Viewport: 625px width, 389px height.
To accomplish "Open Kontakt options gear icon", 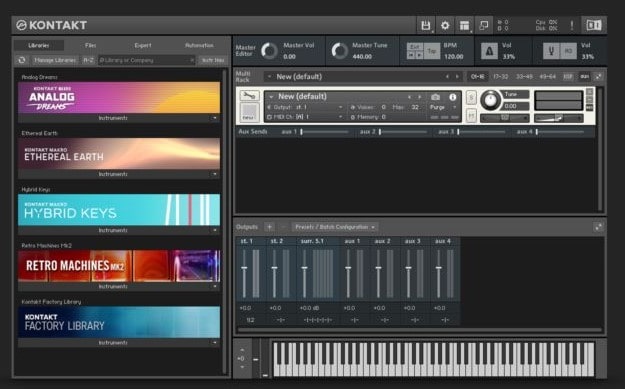I will [445, 26].
